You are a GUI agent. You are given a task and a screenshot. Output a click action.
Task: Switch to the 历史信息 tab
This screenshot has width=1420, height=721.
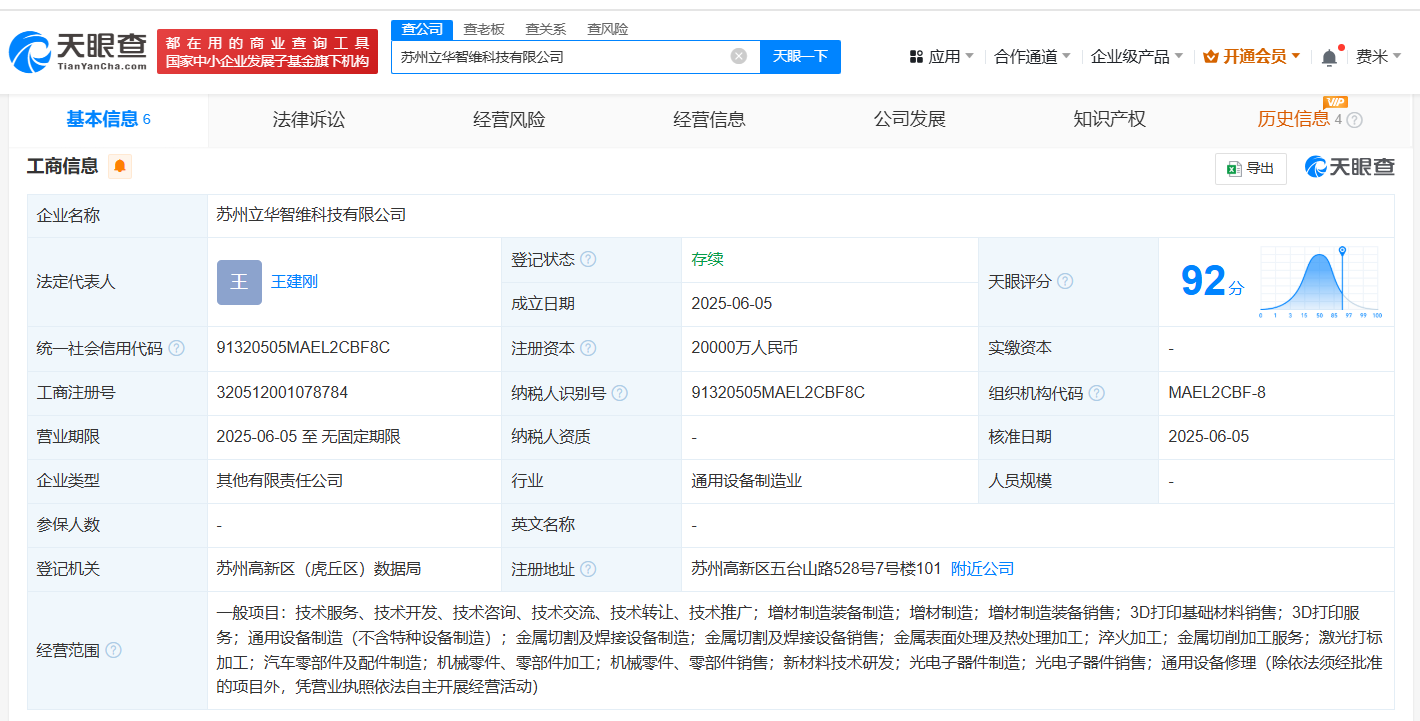(1294, 120)
